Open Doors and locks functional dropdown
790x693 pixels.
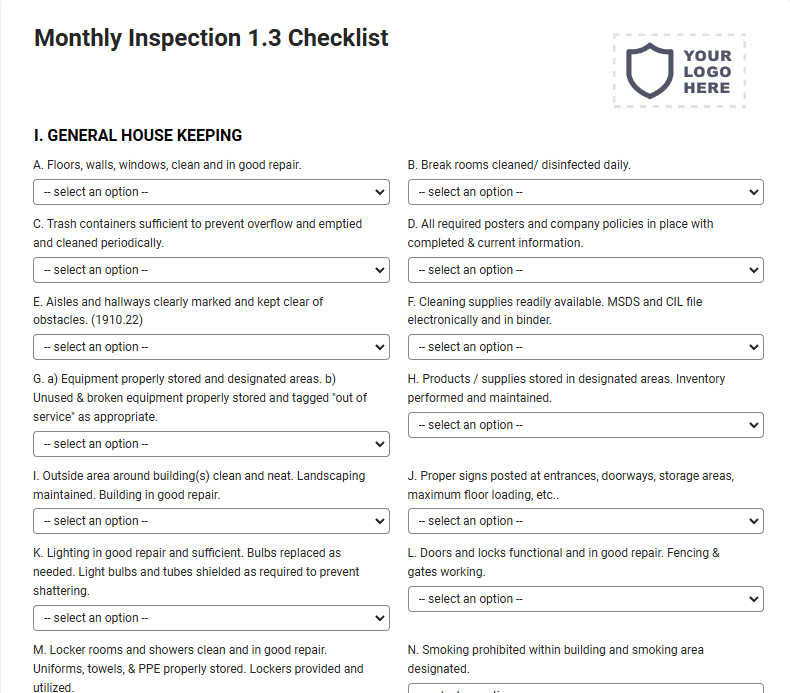point(585,599)
